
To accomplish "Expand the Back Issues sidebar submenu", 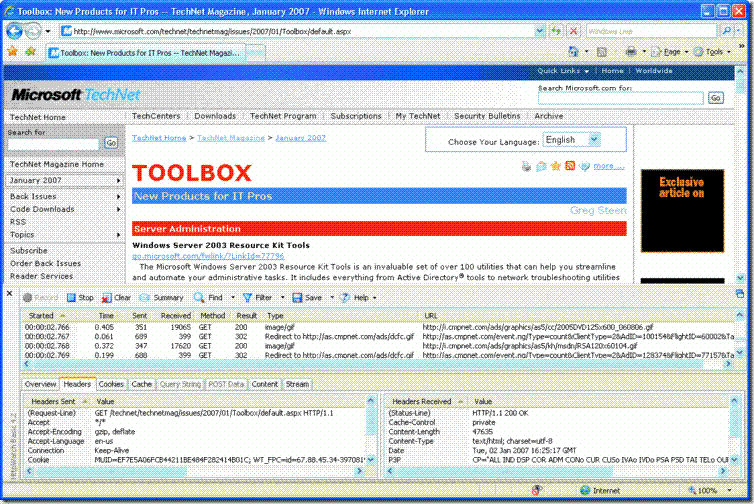I will tap(118, 196).
